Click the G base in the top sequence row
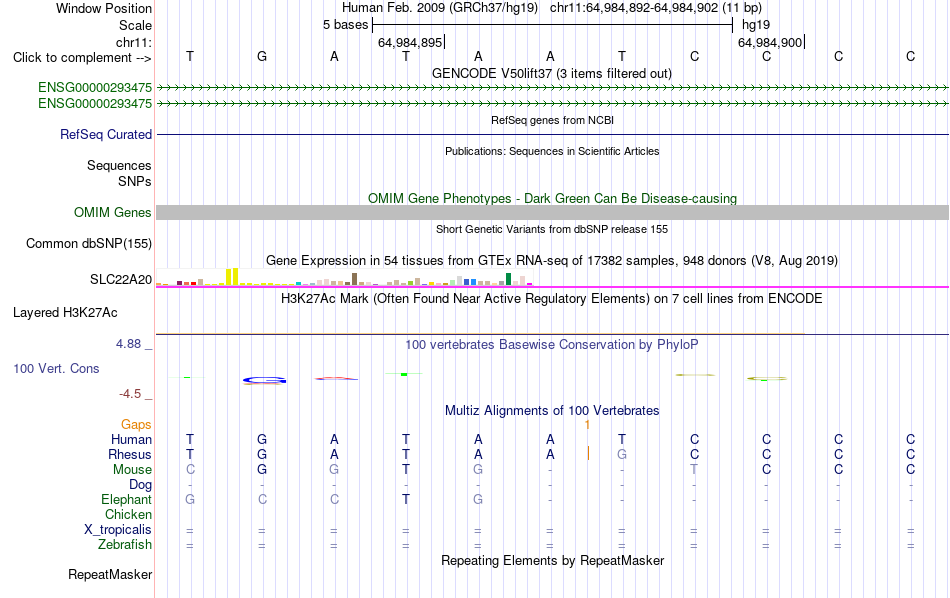Viewport: 950px width, 598px height. (262, 56)
